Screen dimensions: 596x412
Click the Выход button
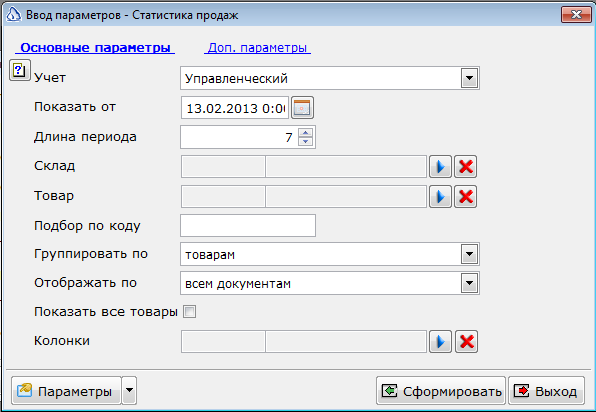click(x=546, y=390)
